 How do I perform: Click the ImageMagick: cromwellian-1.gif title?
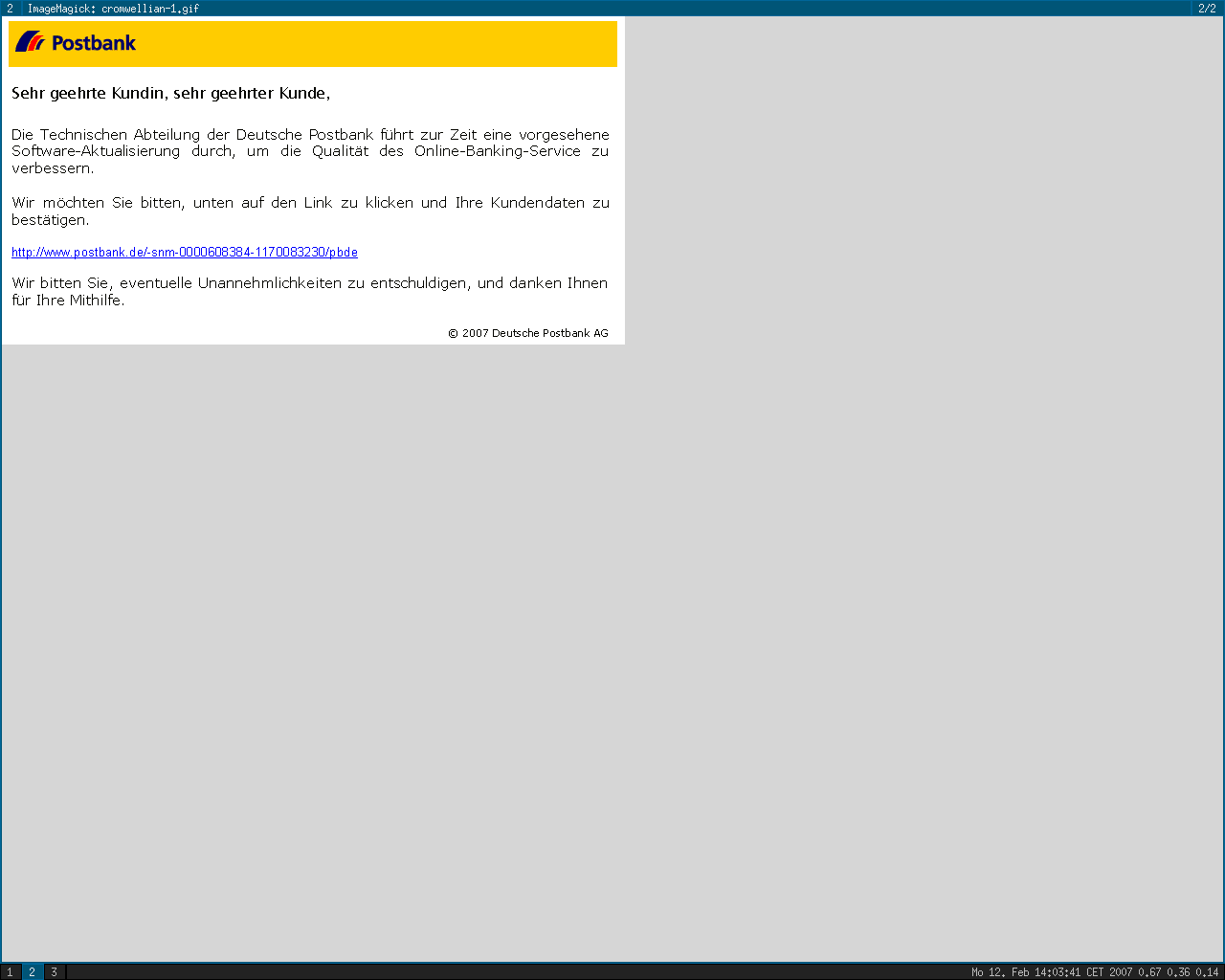(113, 9)
